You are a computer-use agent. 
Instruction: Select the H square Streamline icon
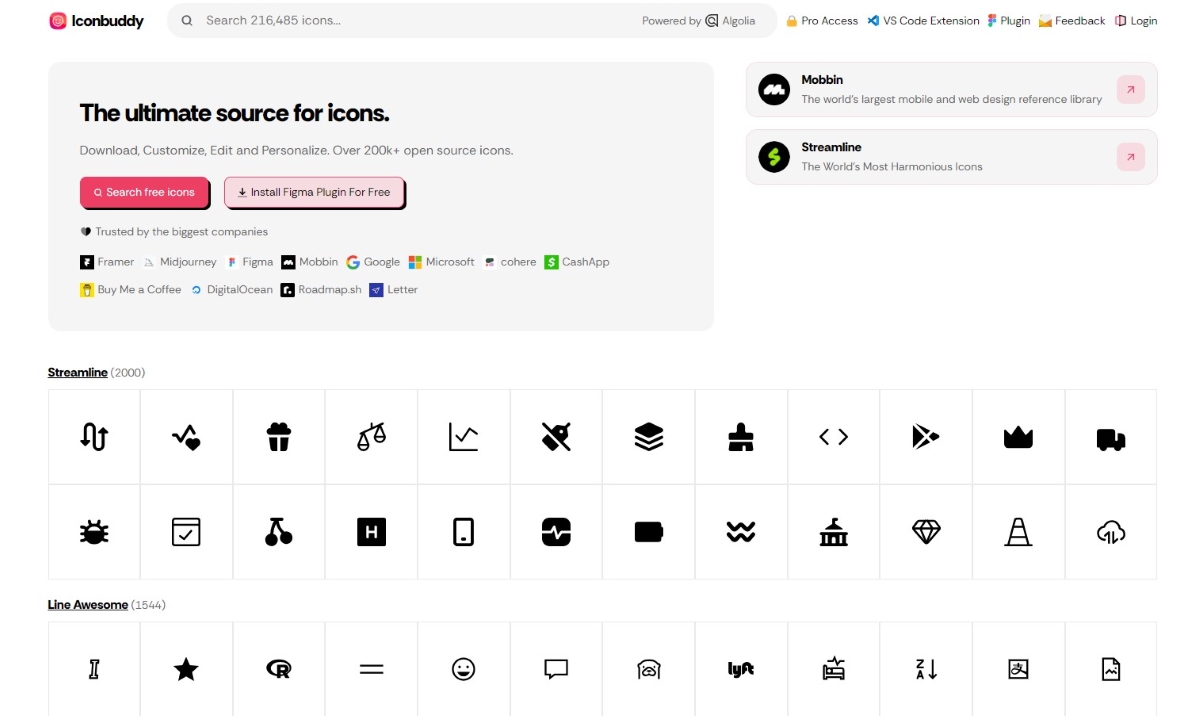[x=371, y=532]
